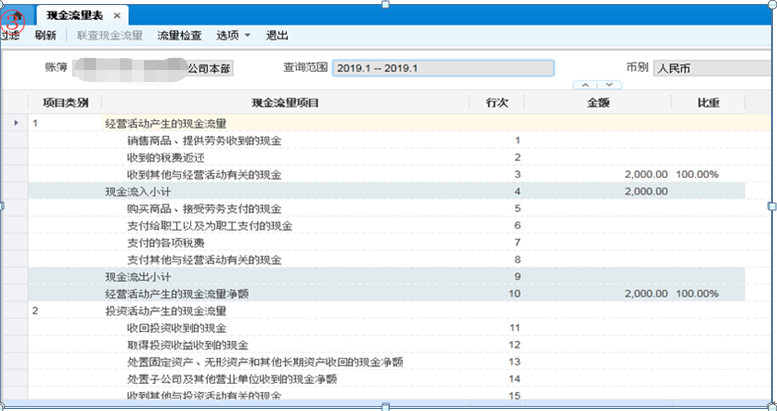Screen dimensions: 777x411
Task: Select the 现金流入小计 row
Action: pyautogui.click(x=139, y=191)
